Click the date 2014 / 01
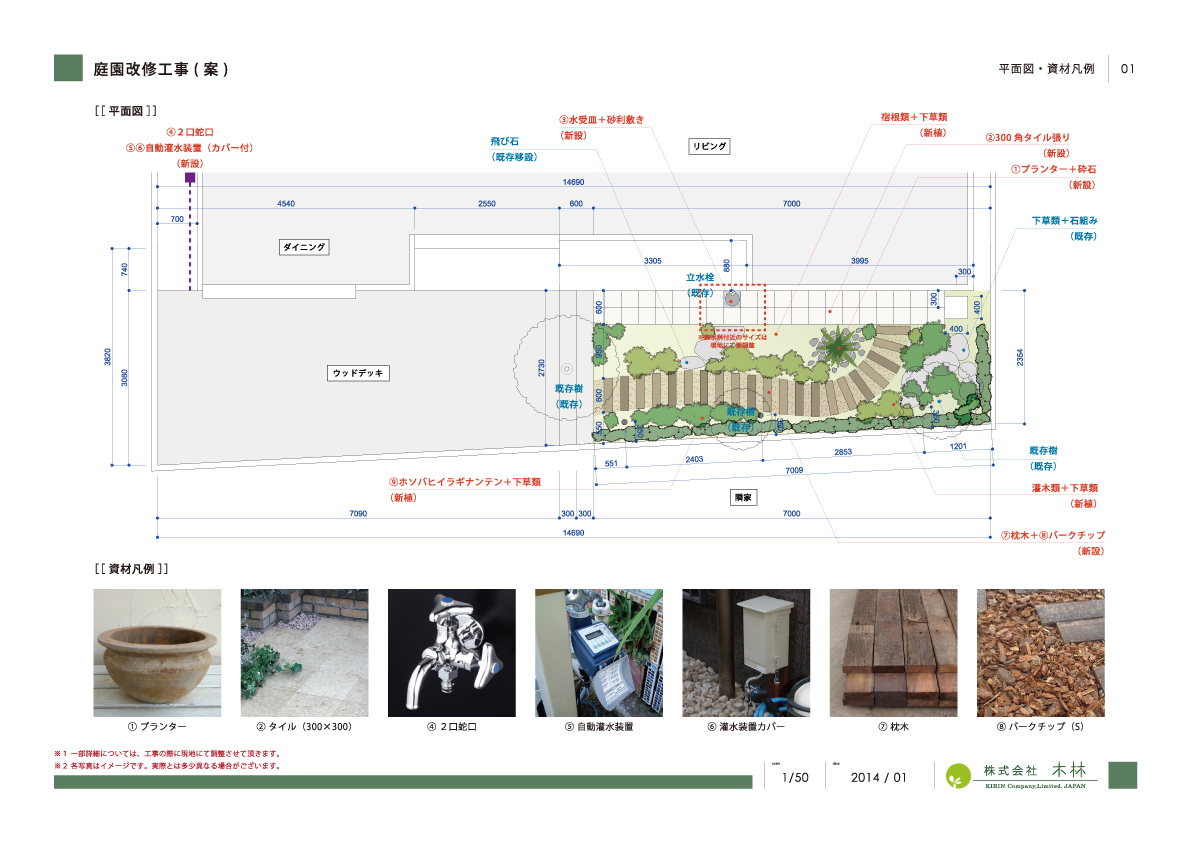Screen dimensions: 1191x842 click(x=879, y=777)
